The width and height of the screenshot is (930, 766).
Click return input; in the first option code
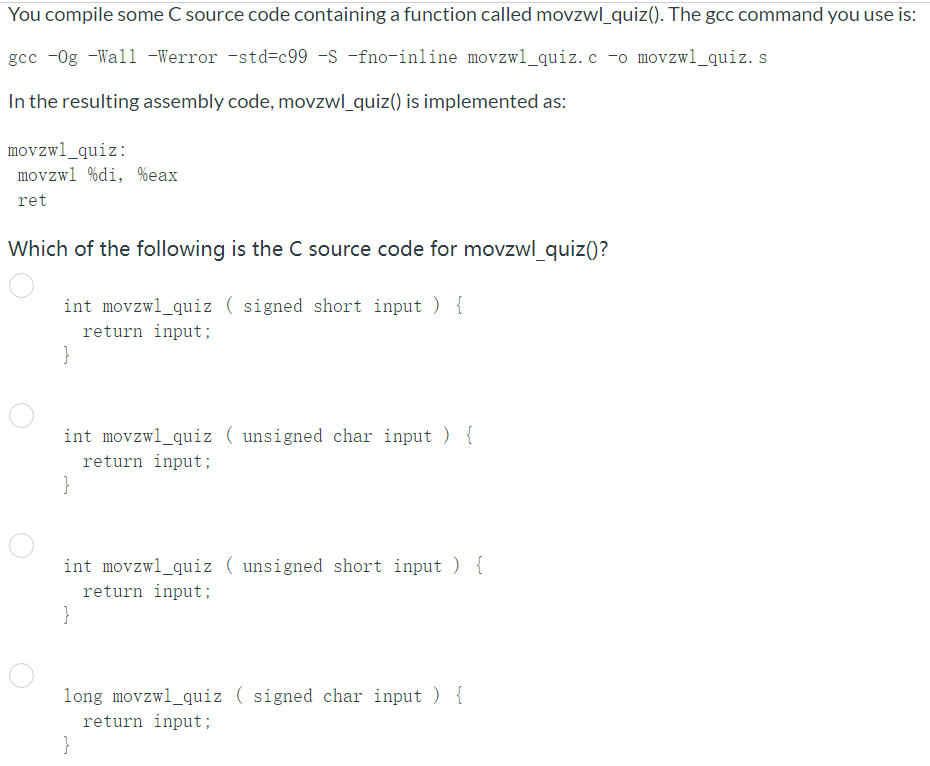tap(146, 330)
